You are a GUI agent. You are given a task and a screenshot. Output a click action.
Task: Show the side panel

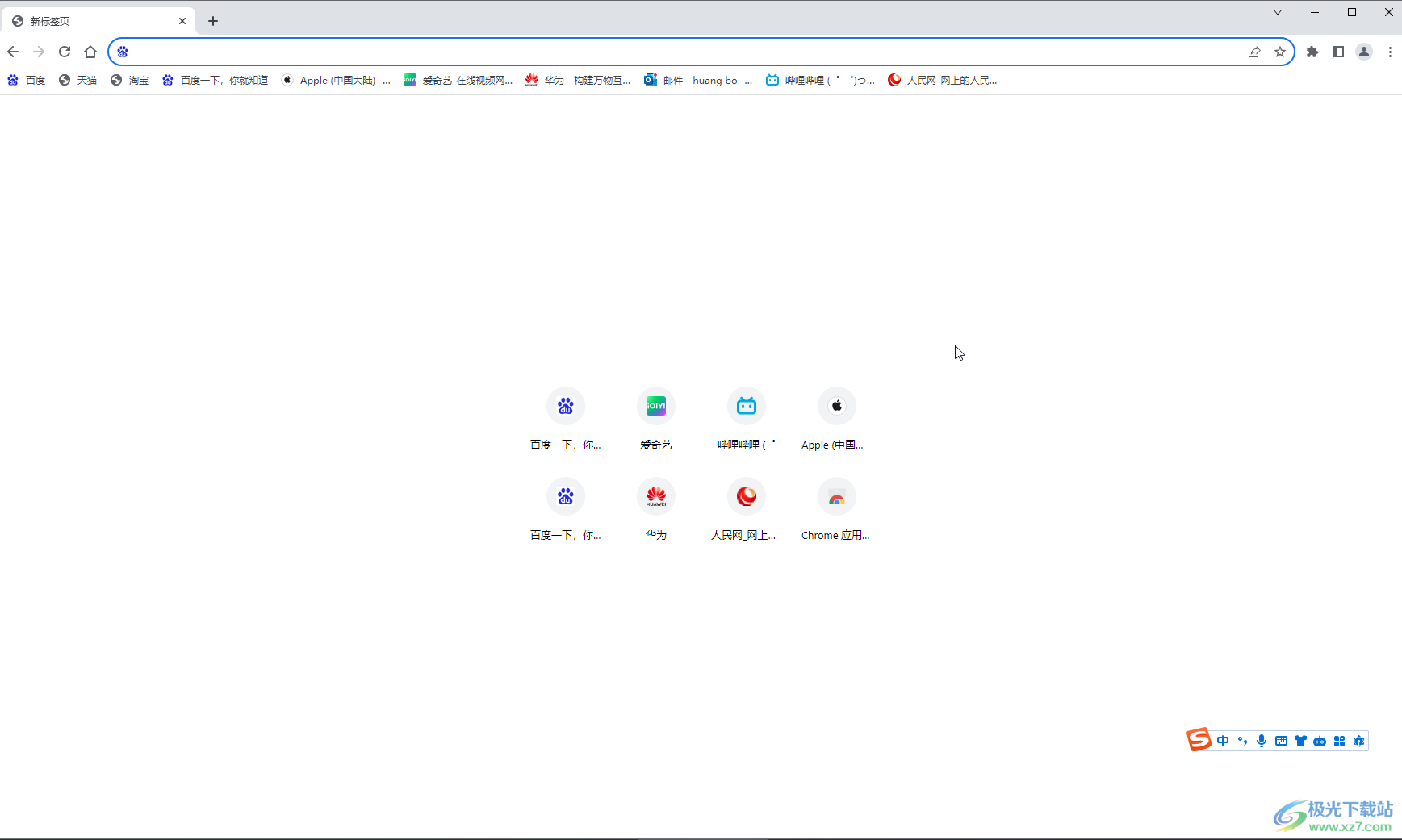(1338, 52)
